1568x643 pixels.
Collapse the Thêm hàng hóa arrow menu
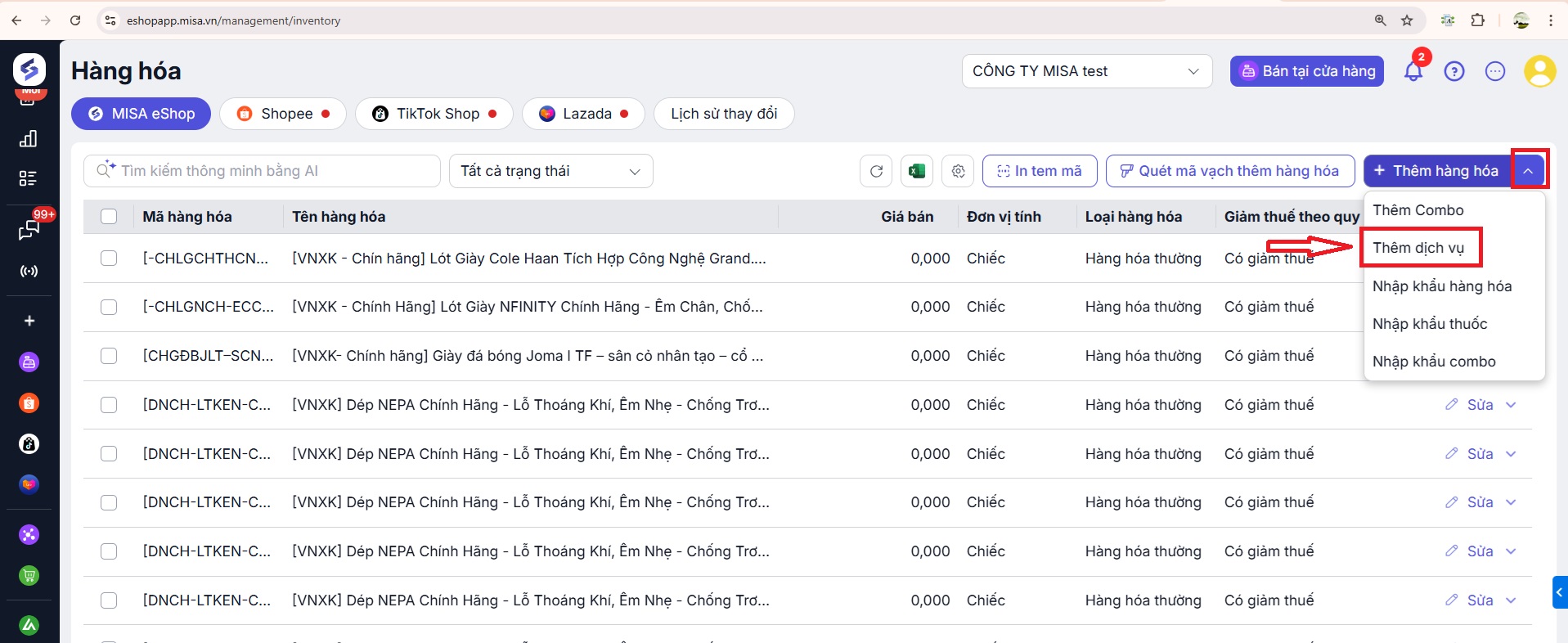point(1528,171)
